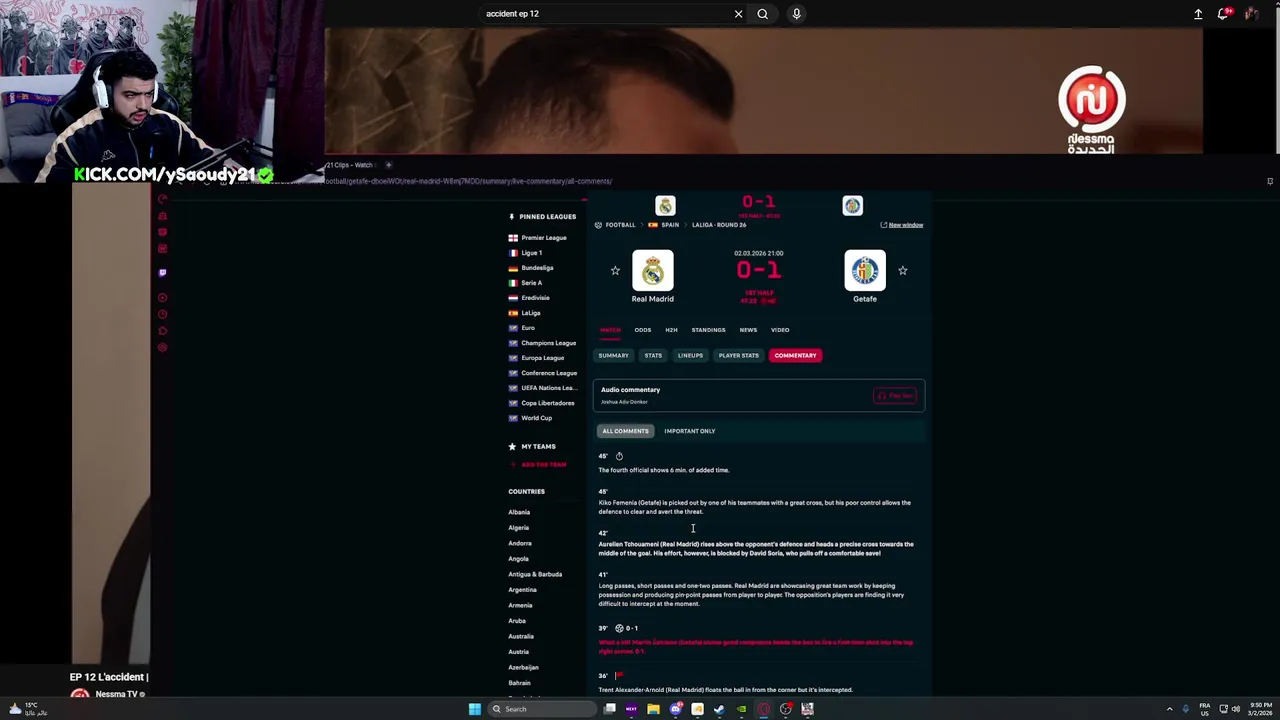
Task: Show ALL COMMENTS filter
Action: click(x=625, y=431)
